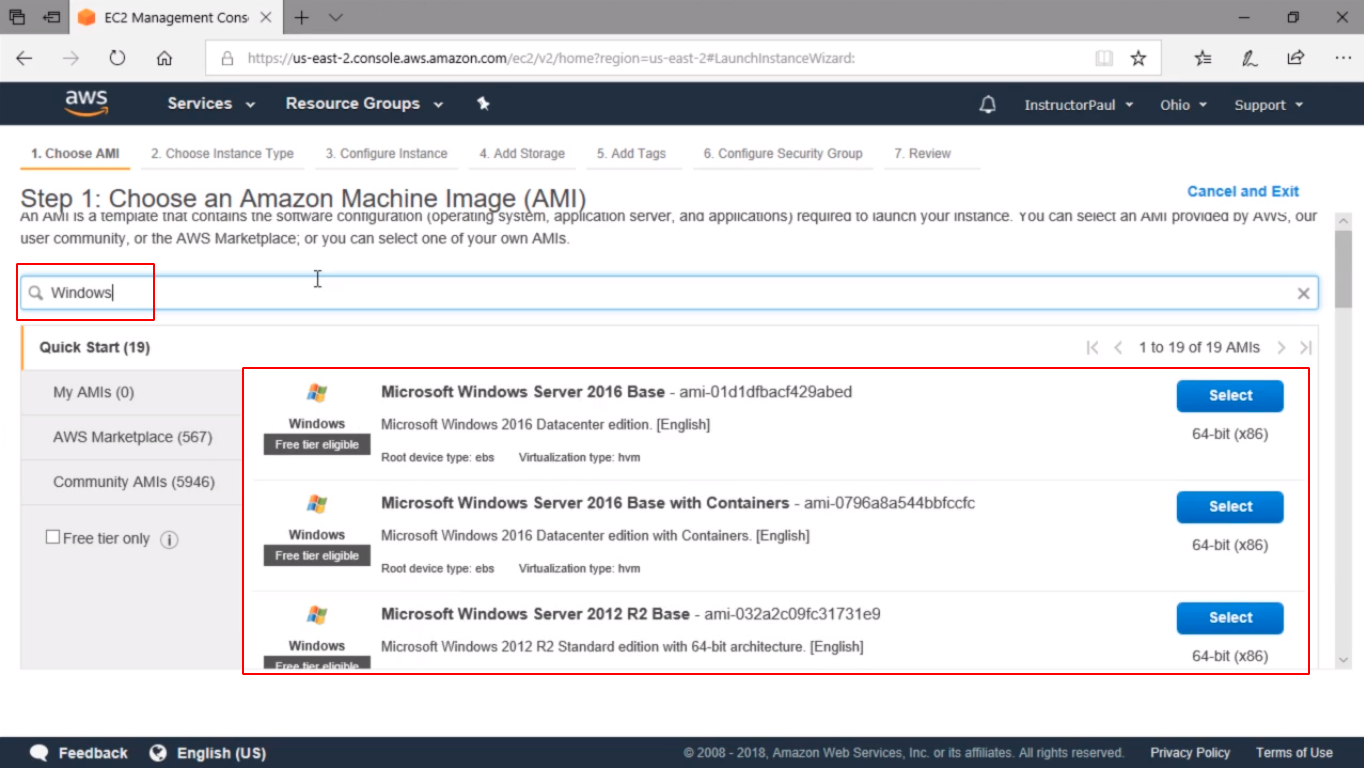1364x768 pixels.
Task: Open the notifications bell icon
Action: pos(988,105)
